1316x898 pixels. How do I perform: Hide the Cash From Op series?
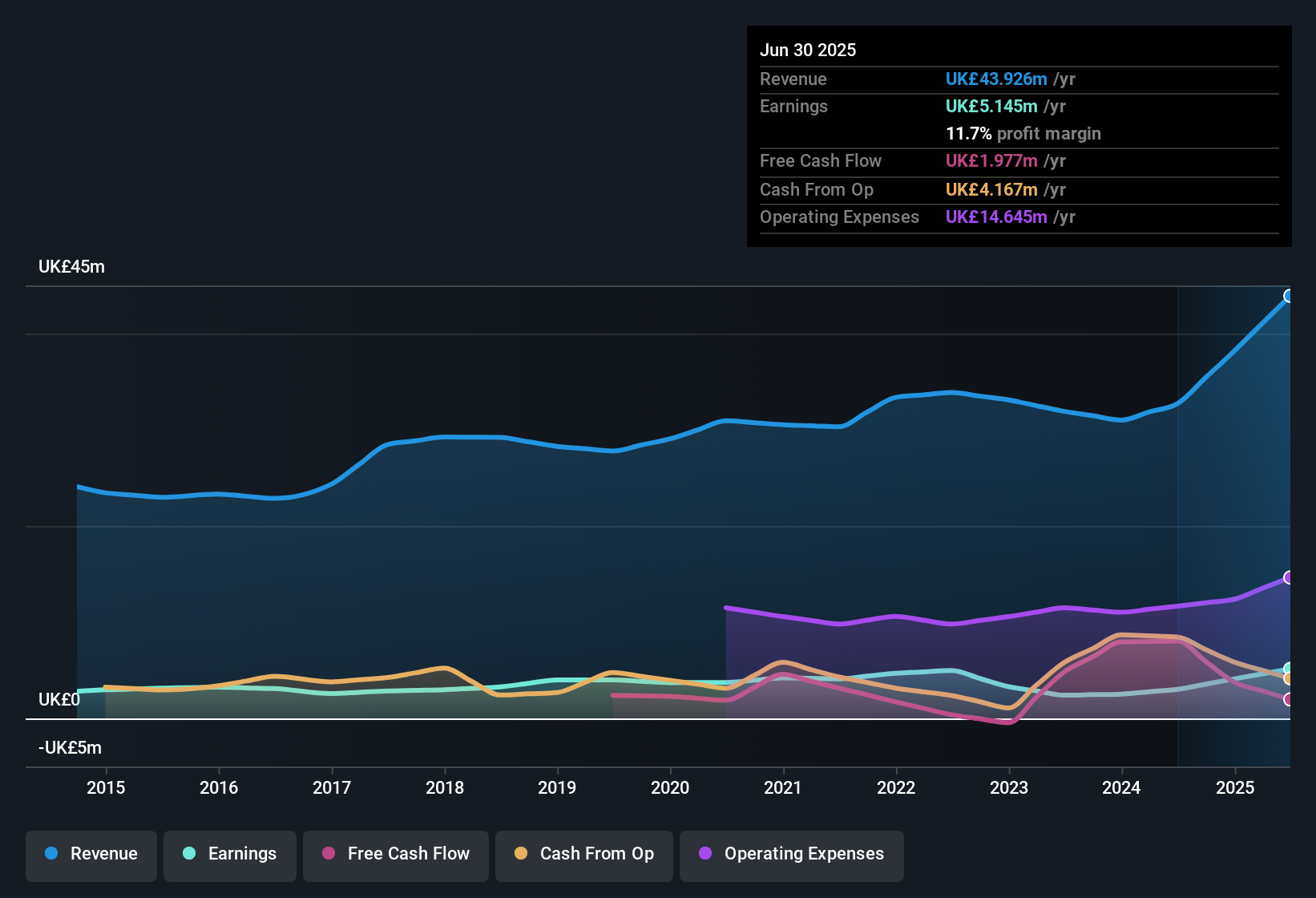coord(584,854)
